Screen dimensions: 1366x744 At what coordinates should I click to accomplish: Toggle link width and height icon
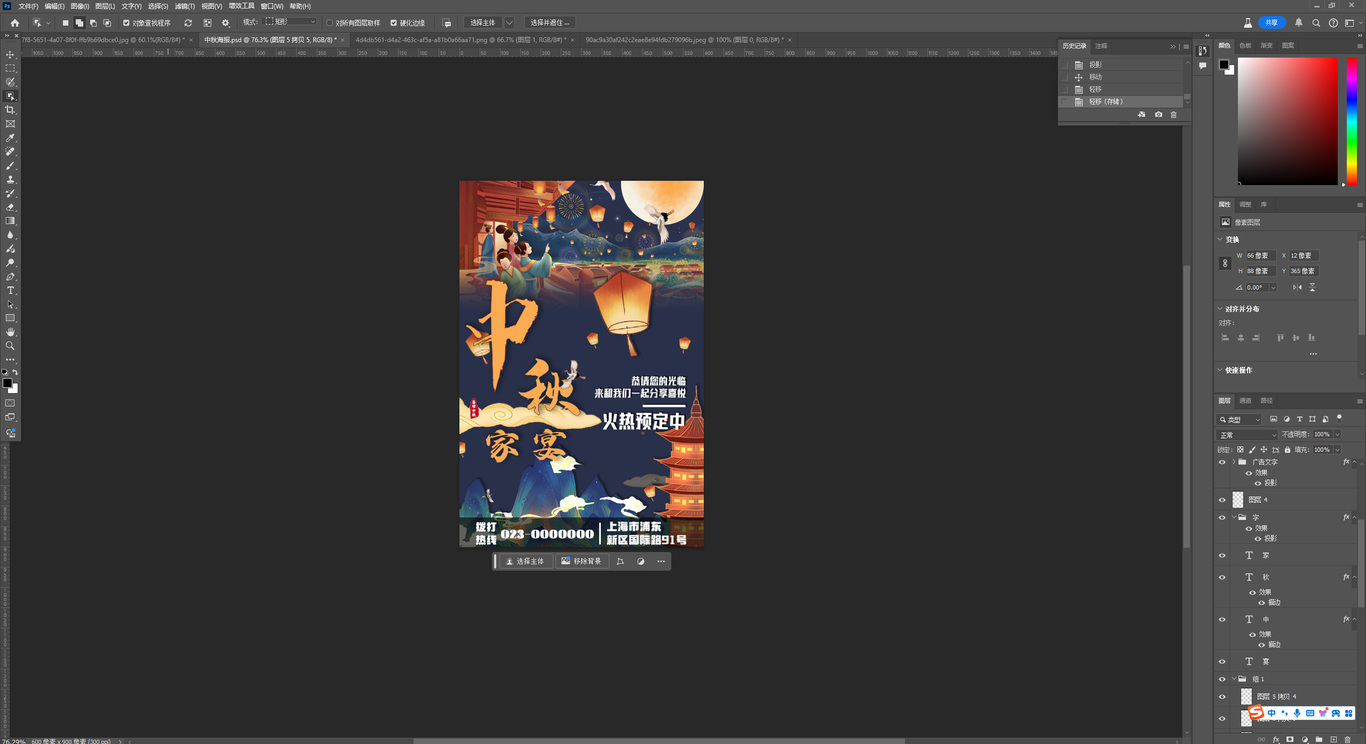point(1225,263)
